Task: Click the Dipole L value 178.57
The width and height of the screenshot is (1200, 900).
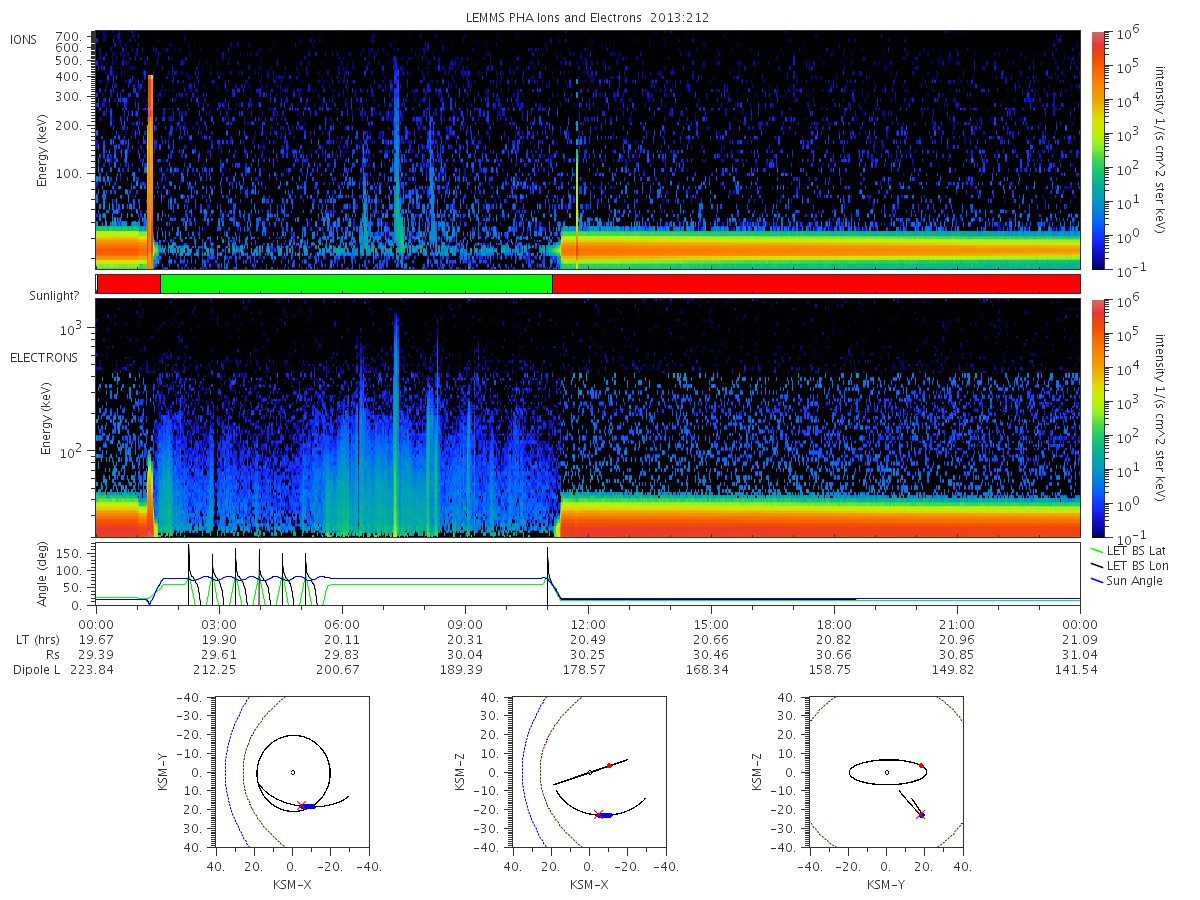Action: point(588,669)
